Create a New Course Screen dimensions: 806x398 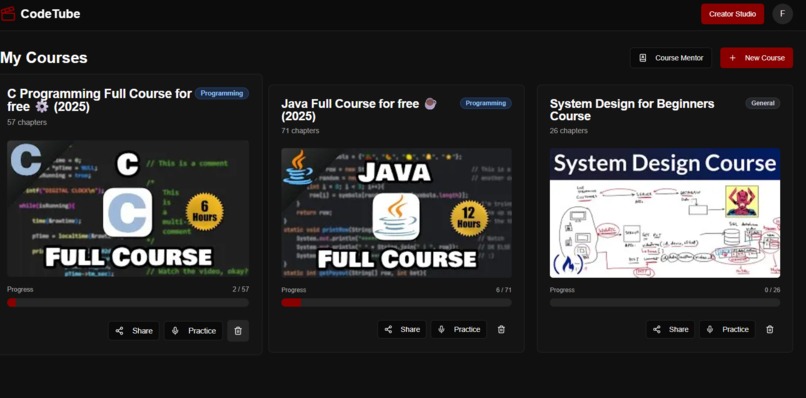756,58
